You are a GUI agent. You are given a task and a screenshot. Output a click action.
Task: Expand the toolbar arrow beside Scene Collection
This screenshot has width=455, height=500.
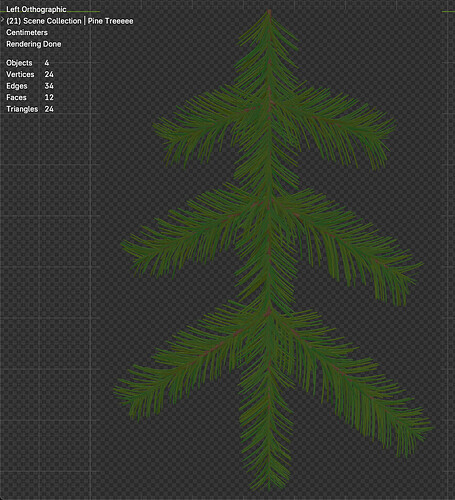(x=2, y=21)
